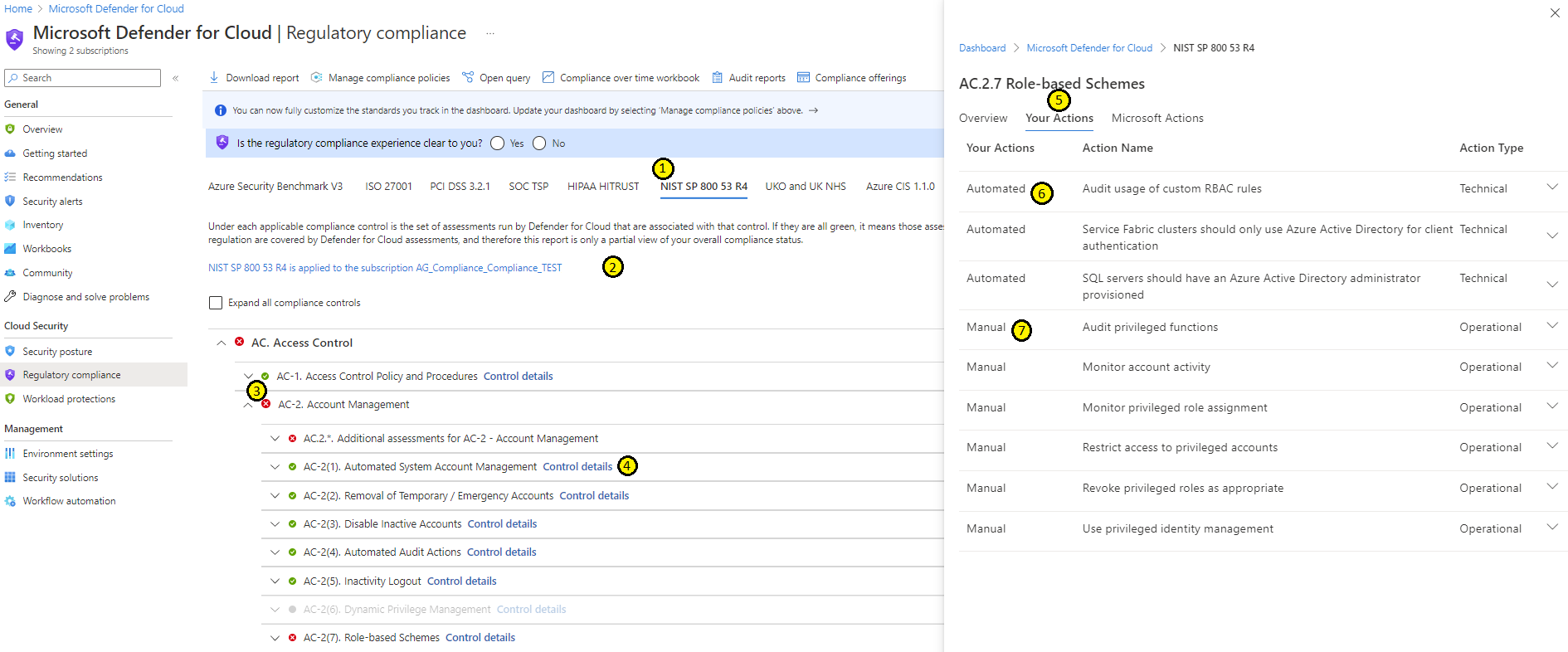
Task: Open the NIST SP 800 53 R4 subscription link
Action: click(x=385, y=268)
